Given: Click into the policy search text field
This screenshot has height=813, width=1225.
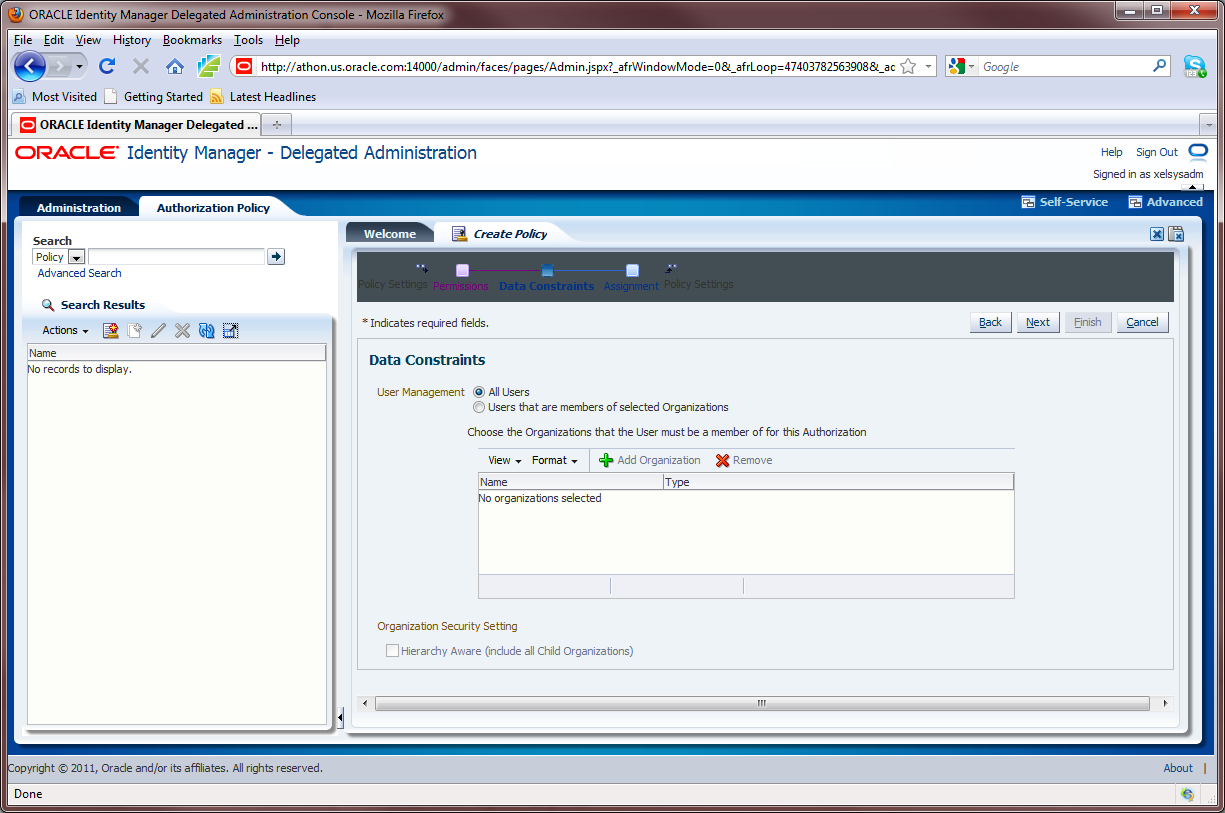Looking at the screenshot, I should [x=176, y=257].
